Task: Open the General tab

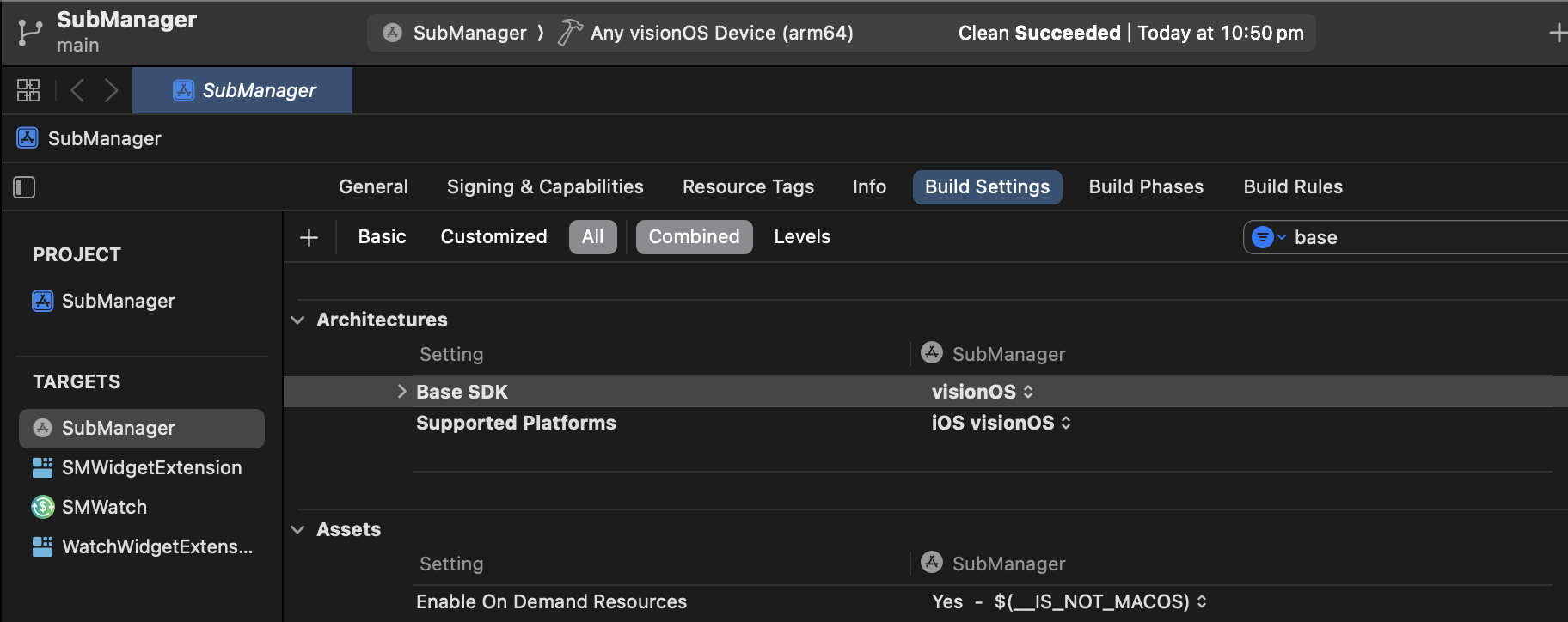Action: point(373,186)
